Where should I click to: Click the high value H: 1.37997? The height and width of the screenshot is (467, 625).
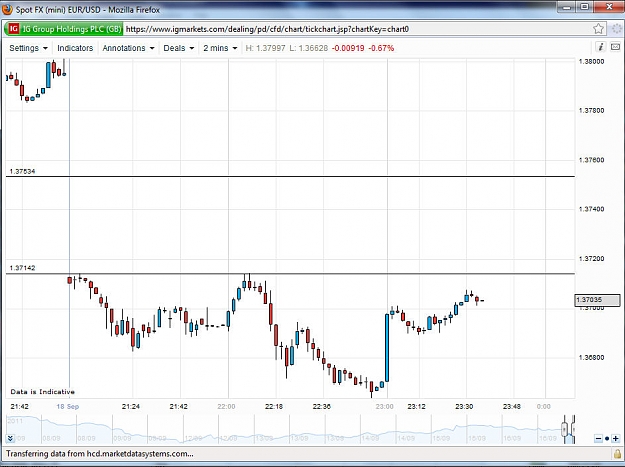point(265,48)
